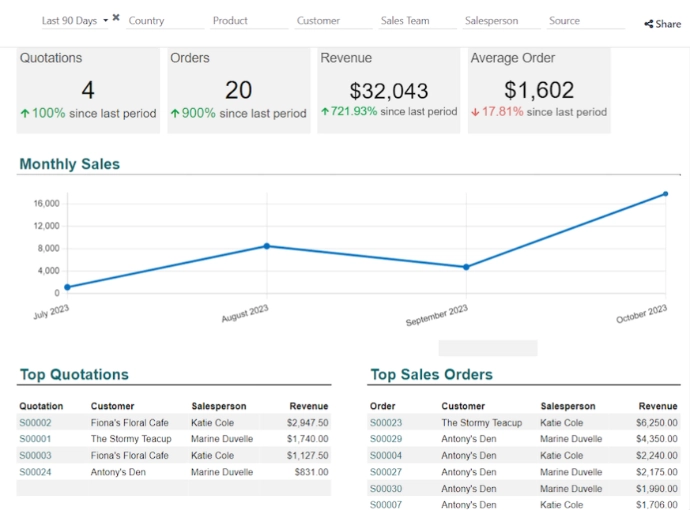Click the Top Sales Orders heading
This screenshot has width=690, height=510.
(431, 375)
